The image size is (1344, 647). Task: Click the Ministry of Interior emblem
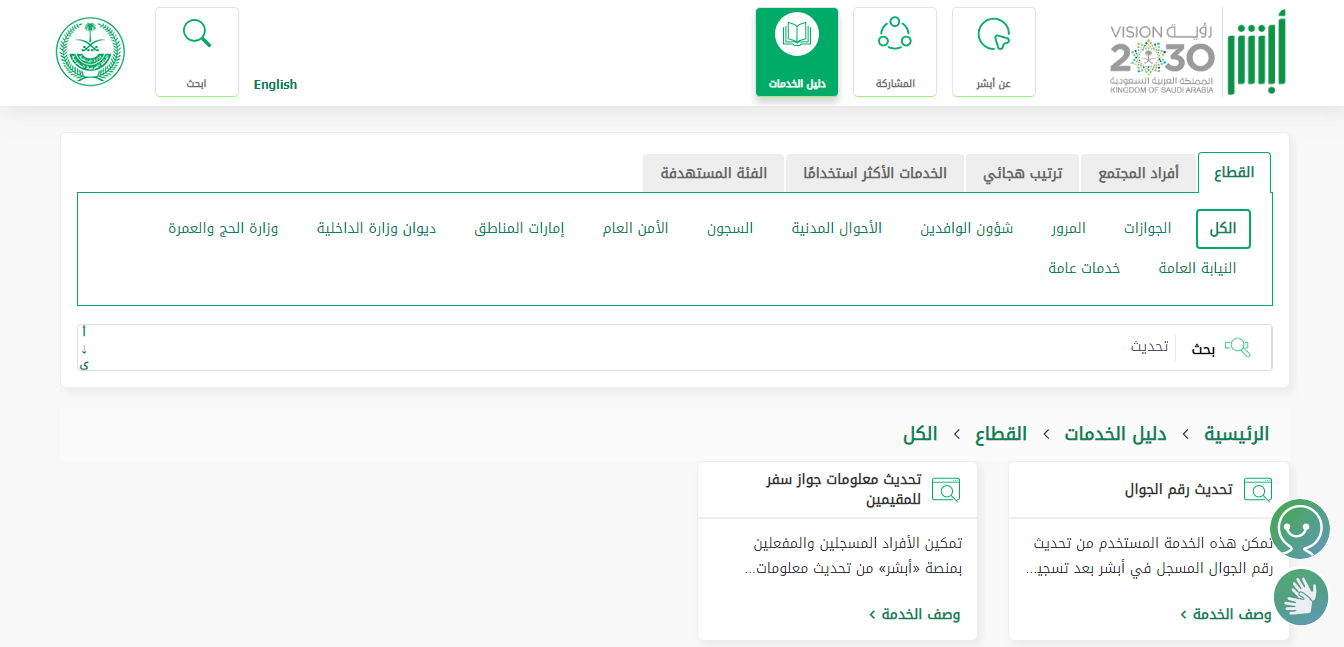pyautogui.click(x=90, y=52)
